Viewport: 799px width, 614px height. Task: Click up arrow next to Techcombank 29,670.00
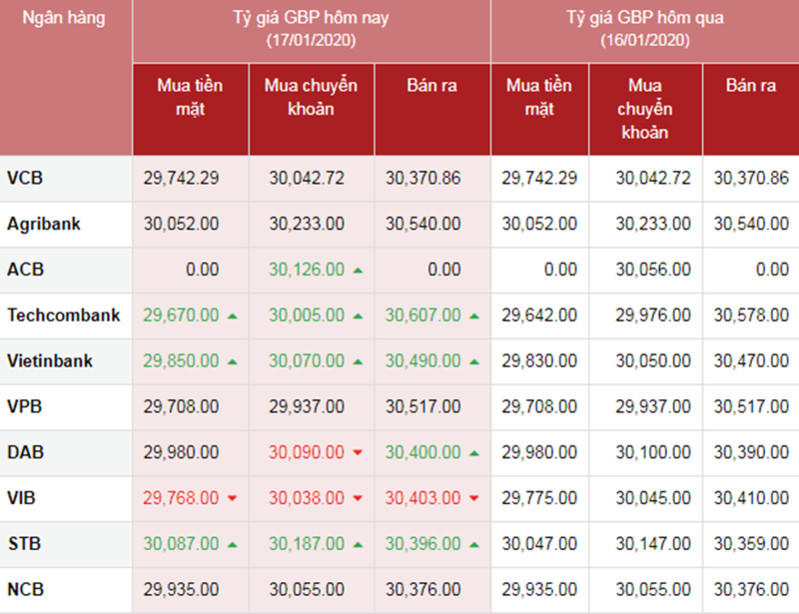tap(232, 316)
